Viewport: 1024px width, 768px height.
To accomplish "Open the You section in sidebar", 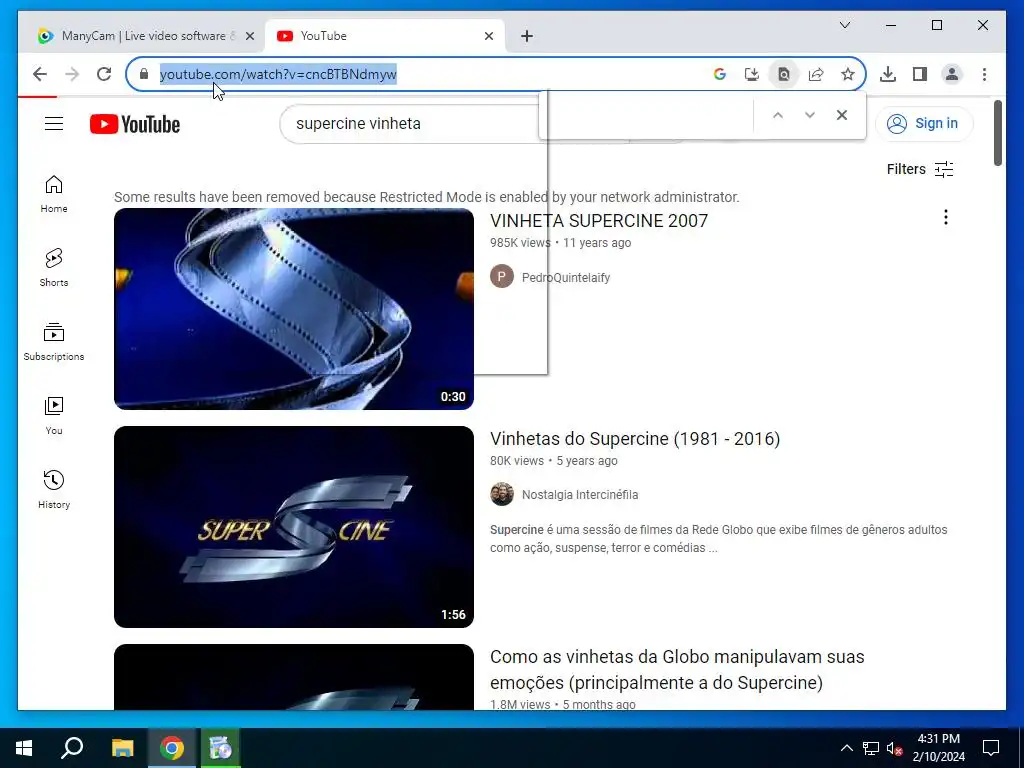I will 54,415.
